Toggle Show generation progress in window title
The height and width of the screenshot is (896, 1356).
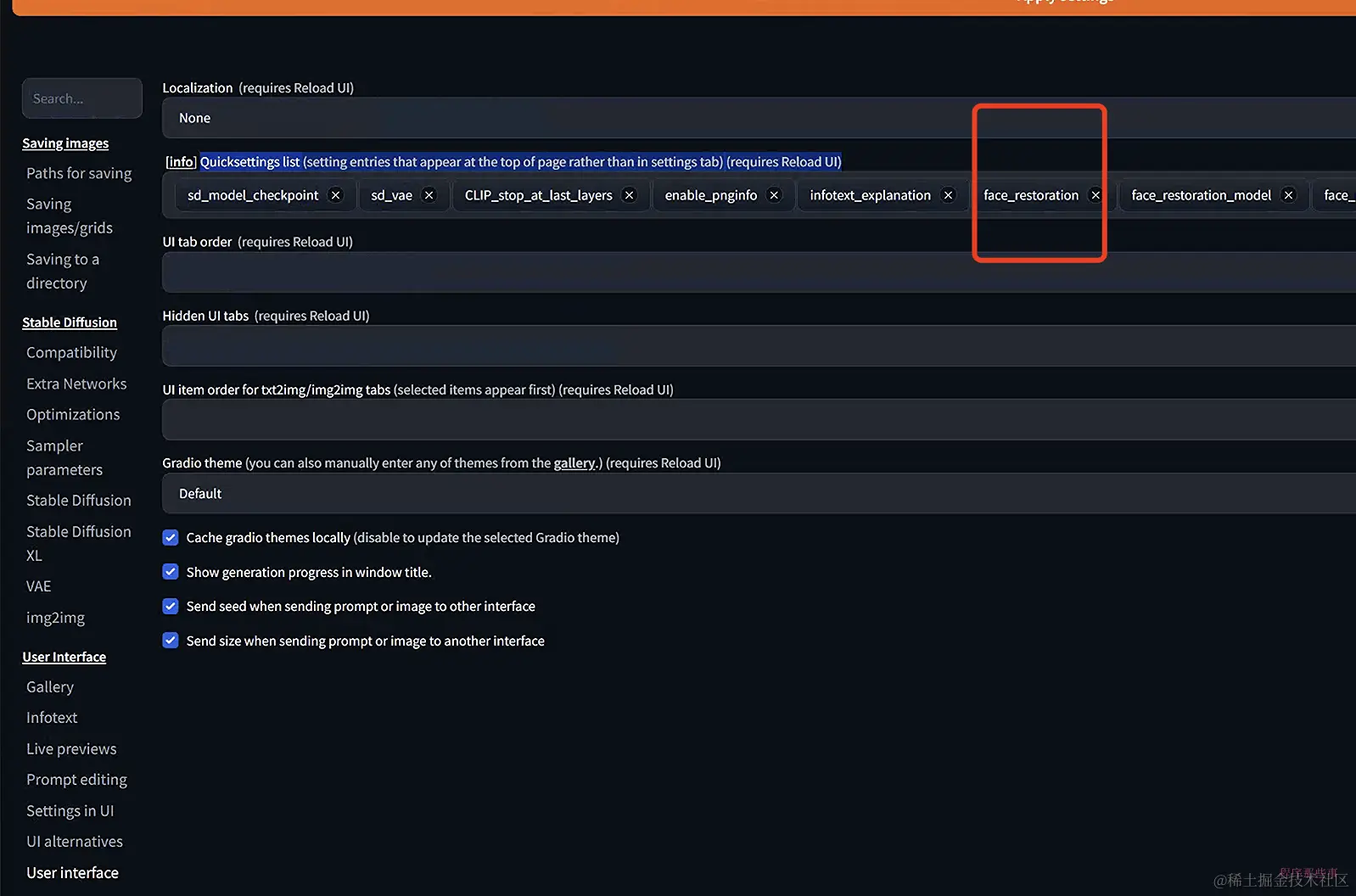(171, 572)
